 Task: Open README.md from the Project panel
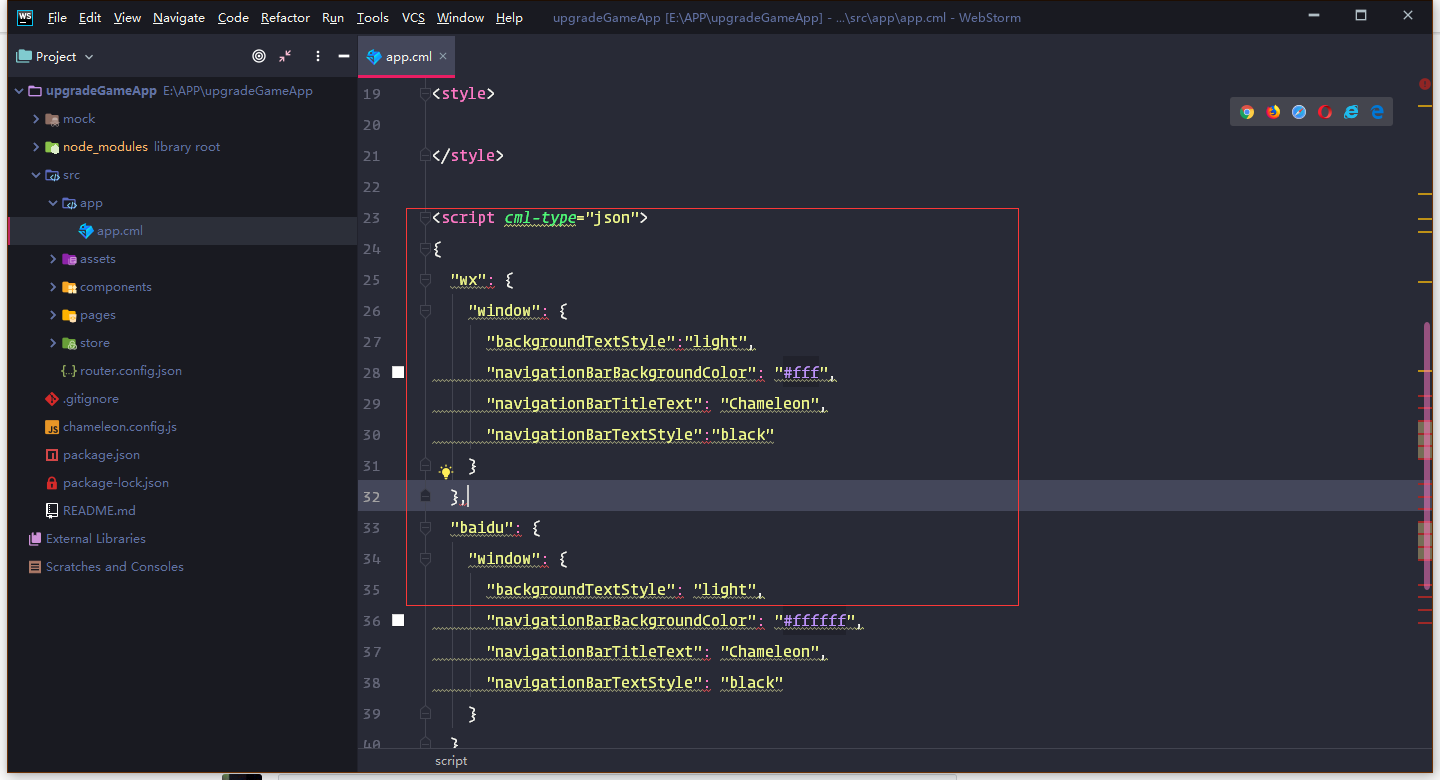[x=97, y=510]
